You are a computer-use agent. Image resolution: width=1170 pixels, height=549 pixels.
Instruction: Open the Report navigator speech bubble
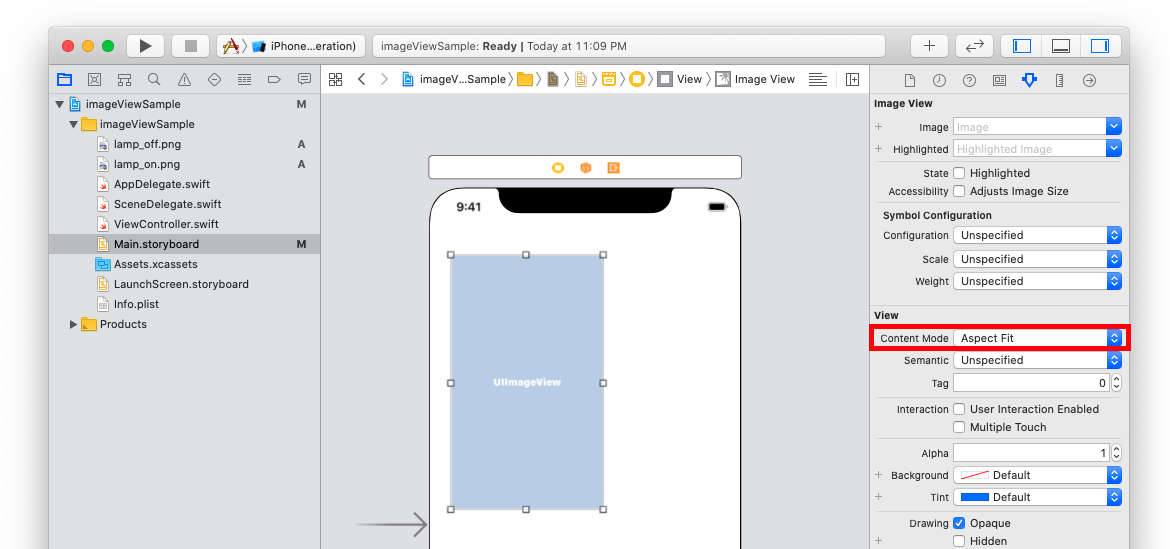[x=304, y=79]
